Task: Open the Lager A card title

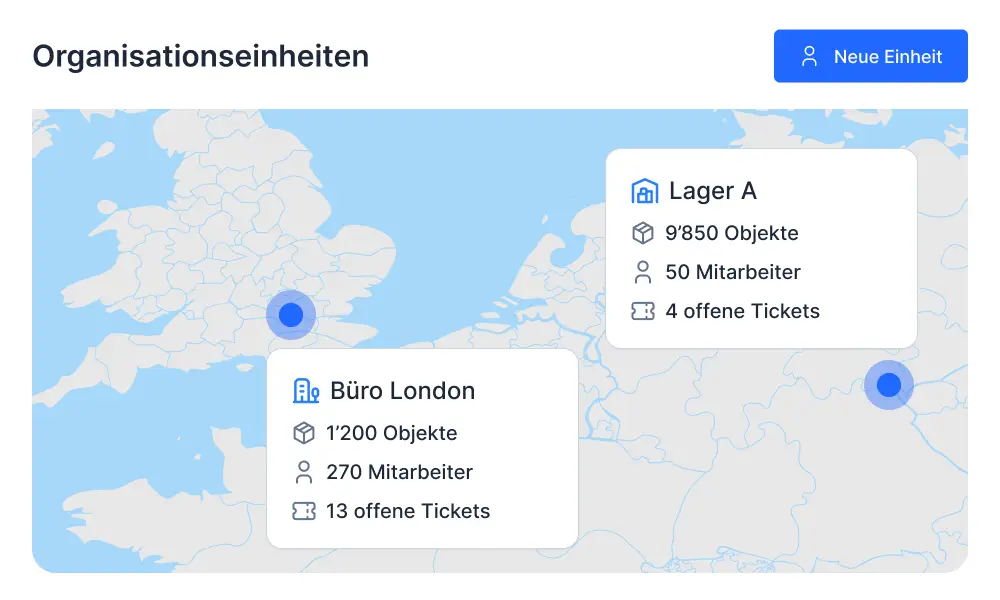Action: (713, 191)
